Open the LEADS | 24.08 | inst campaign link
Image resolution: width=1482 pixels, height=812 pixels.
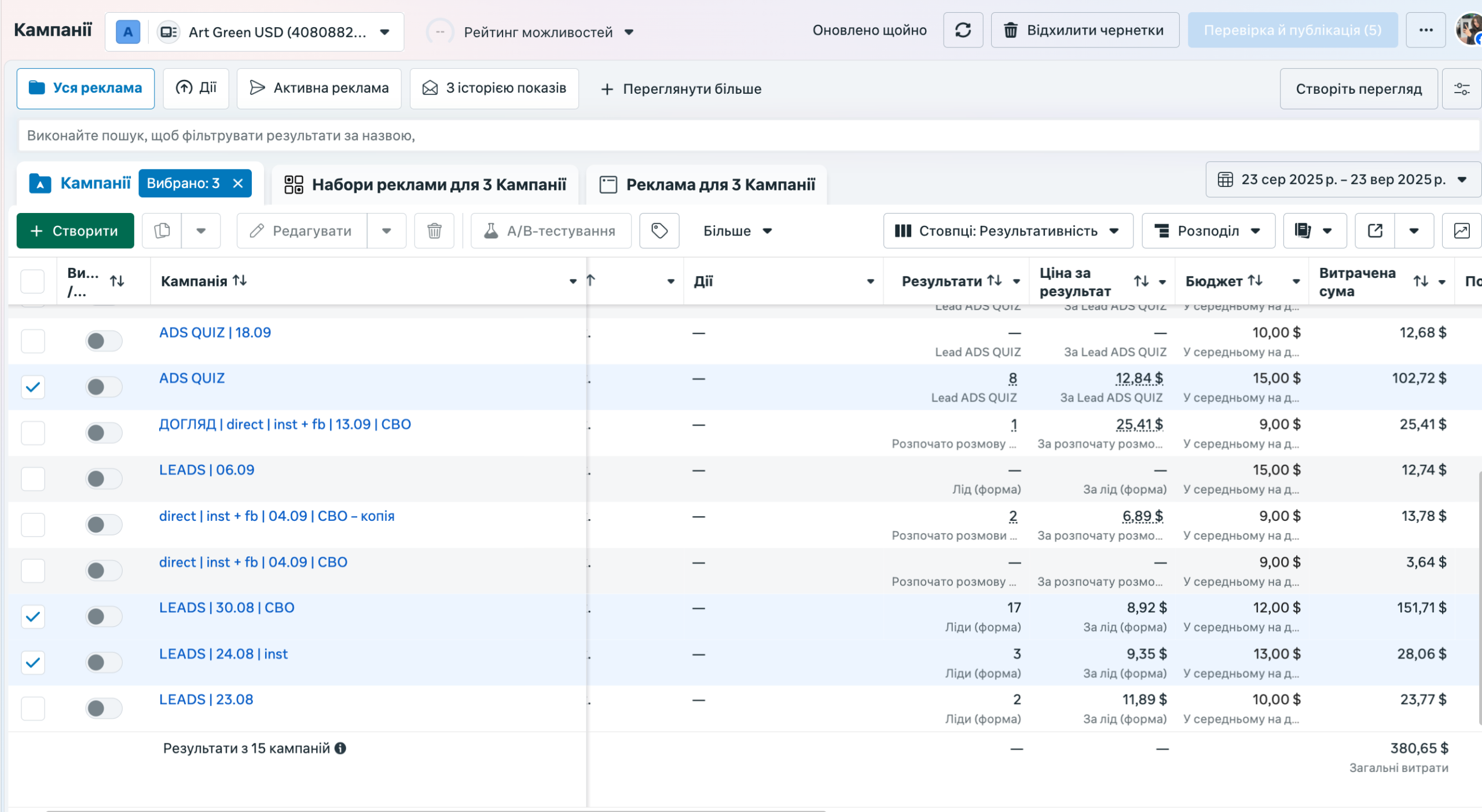(x=223, y=654)
